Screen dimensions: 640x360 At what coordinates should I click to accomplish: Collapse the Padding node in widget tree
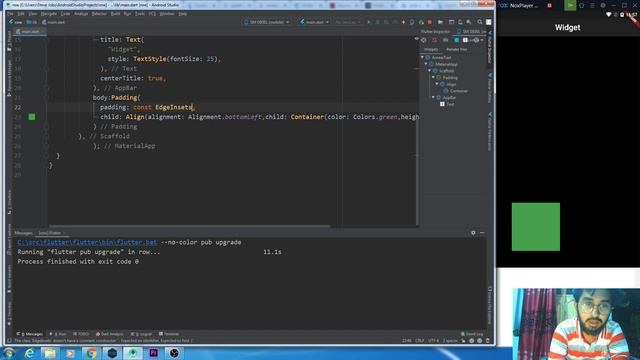(x=433, y=77)
